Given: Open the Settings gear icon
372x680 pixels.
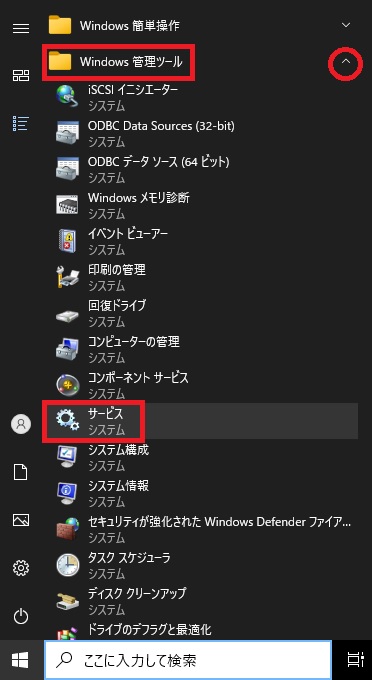Looking at the screenshot, I should (x=21, y=567).
